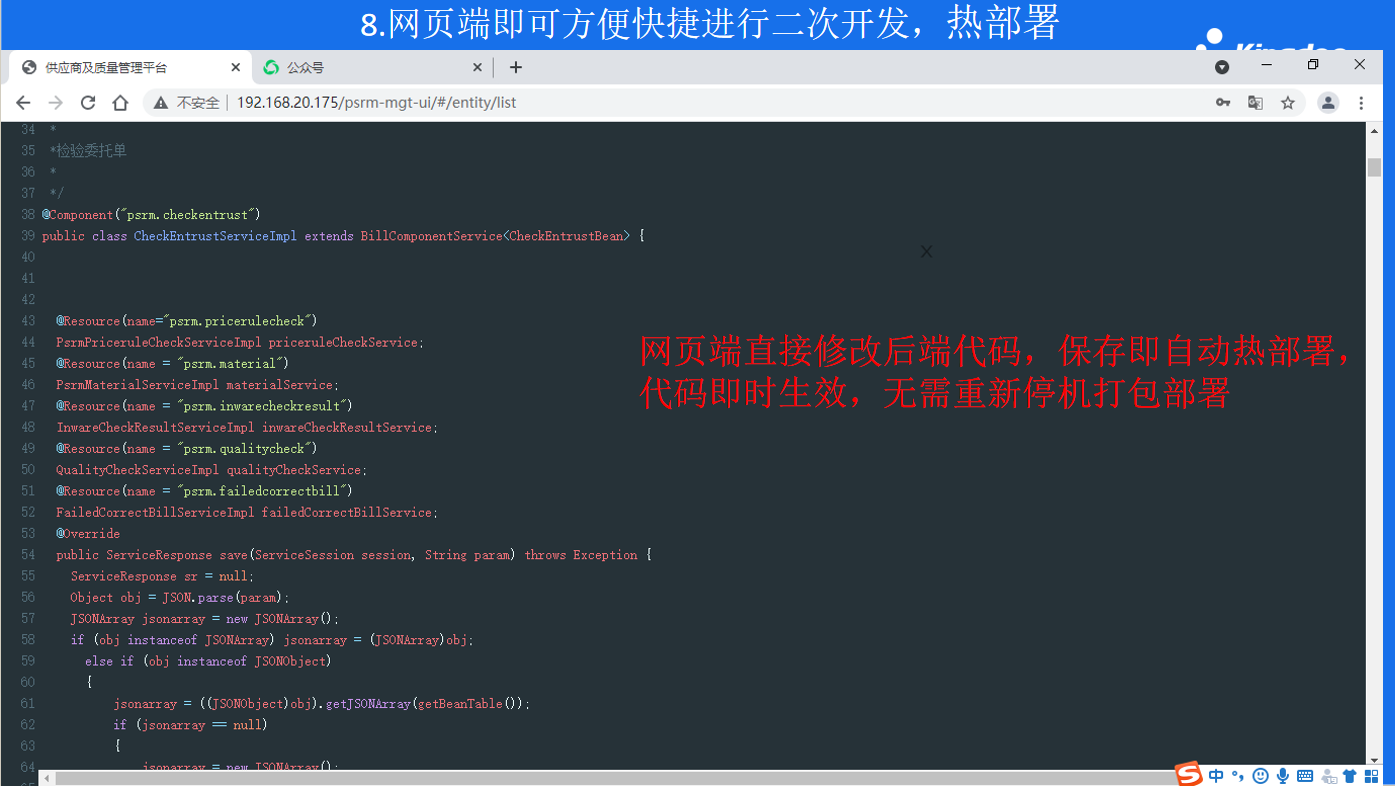
Task: Open the Sogou emoji smiley panel
Action: click(1261, 776)
